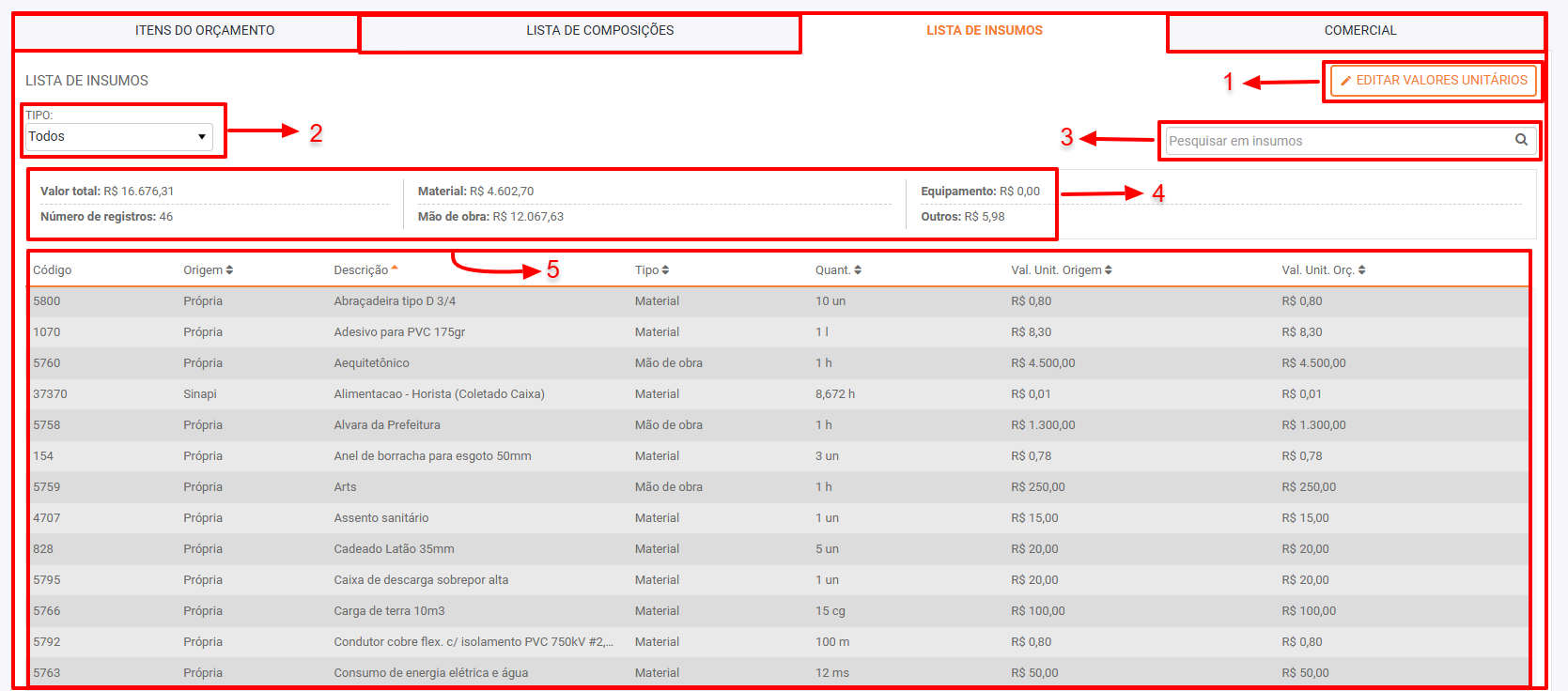
Task: Click the Origem column sort arrows
Action: coord(229,270)
